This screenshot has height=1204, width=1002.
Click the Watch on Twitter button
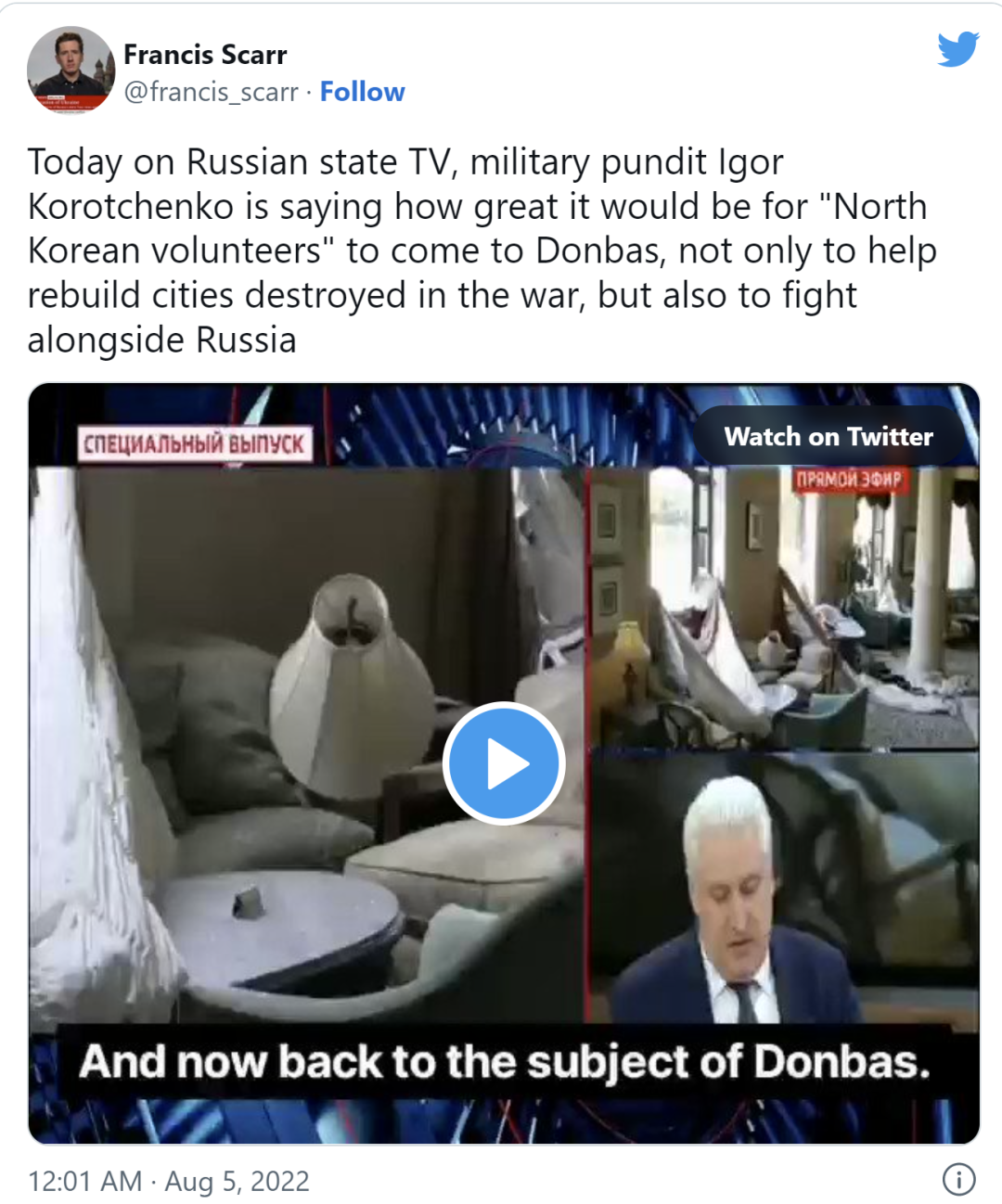829,436
